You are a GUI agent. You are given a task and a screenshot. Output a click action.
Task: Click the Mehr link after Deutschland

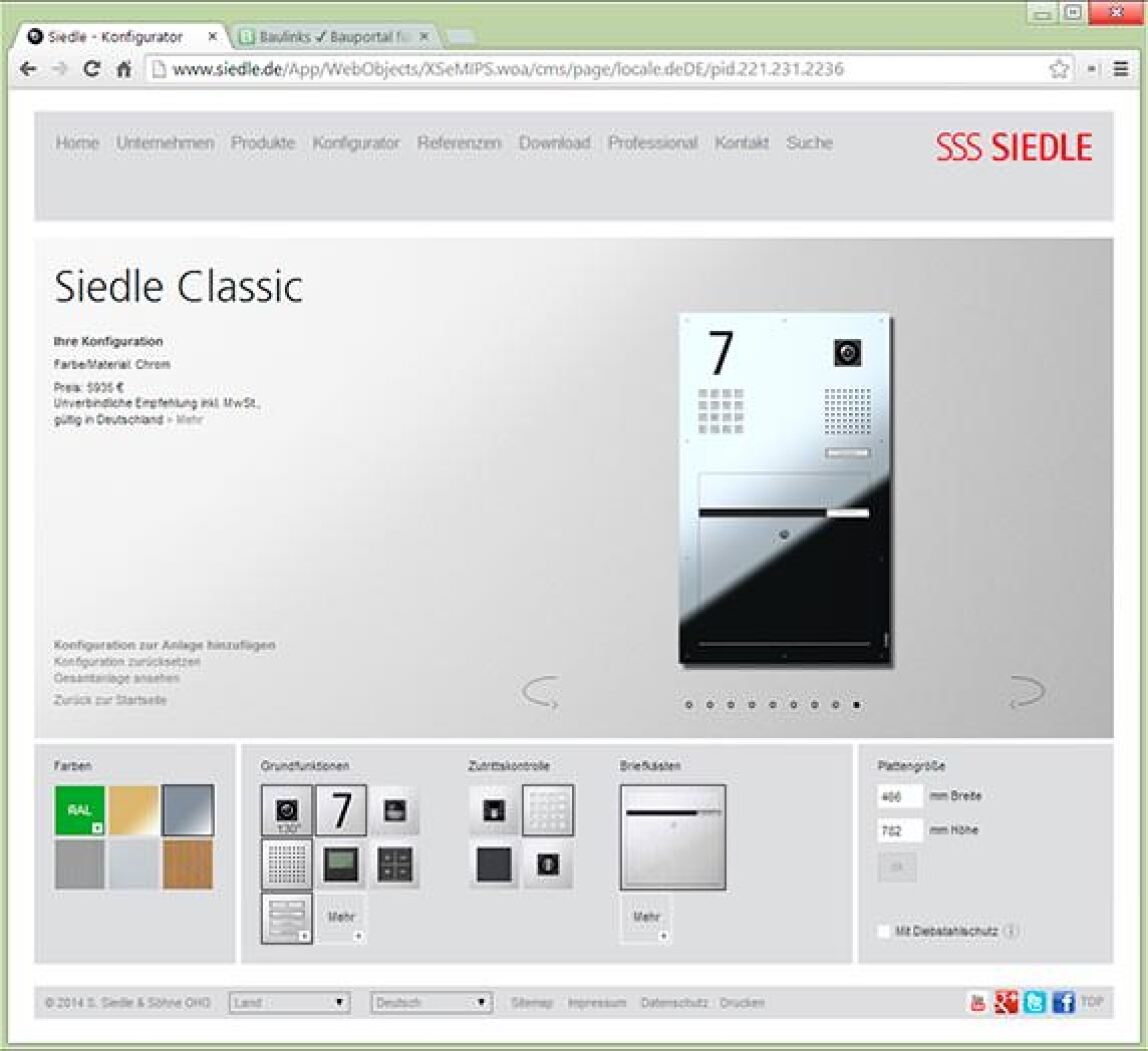(x=189, y=420)
